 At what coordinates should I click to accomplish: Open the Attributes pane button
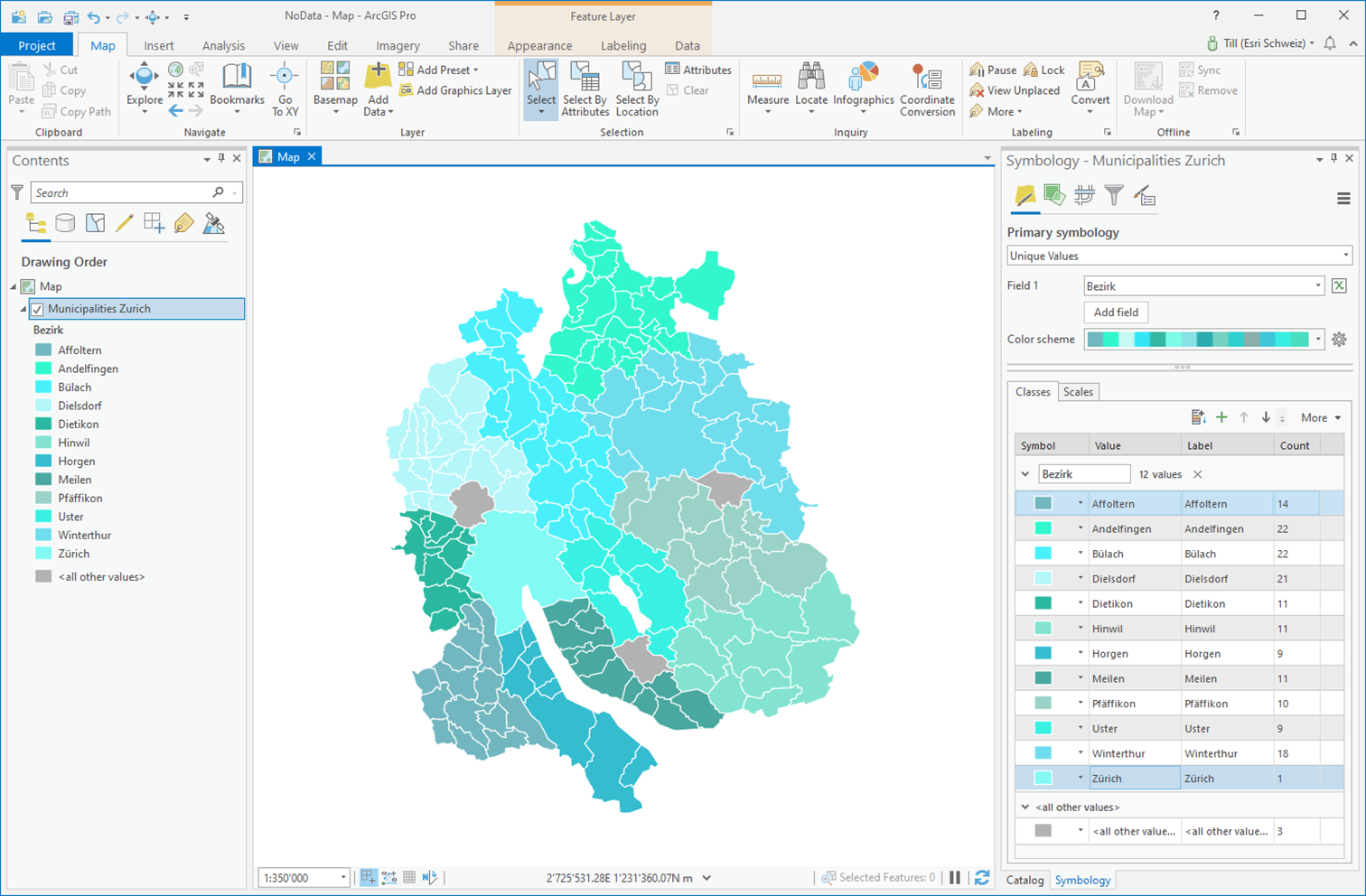point(698,70)
